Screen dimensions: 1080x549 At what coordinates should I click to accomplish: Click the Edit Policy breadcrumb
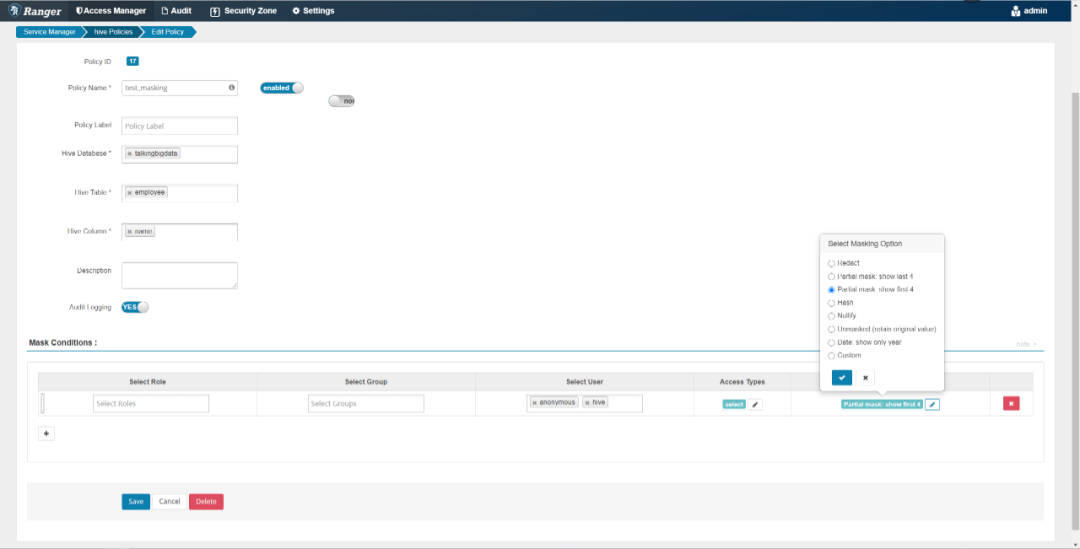tap(167, 32)
